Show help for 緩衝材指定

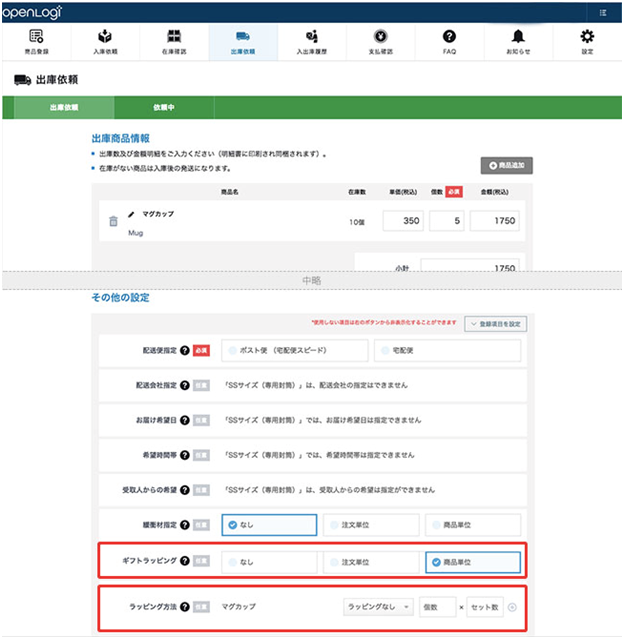185,525
